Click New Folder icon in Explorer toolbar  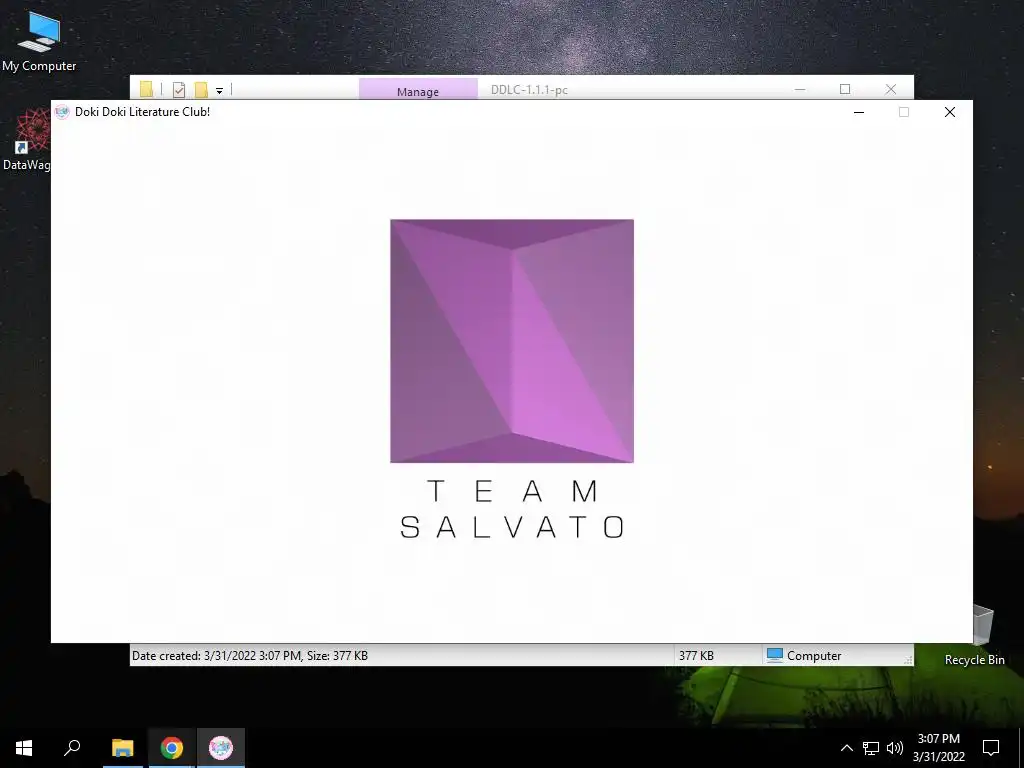201,89
